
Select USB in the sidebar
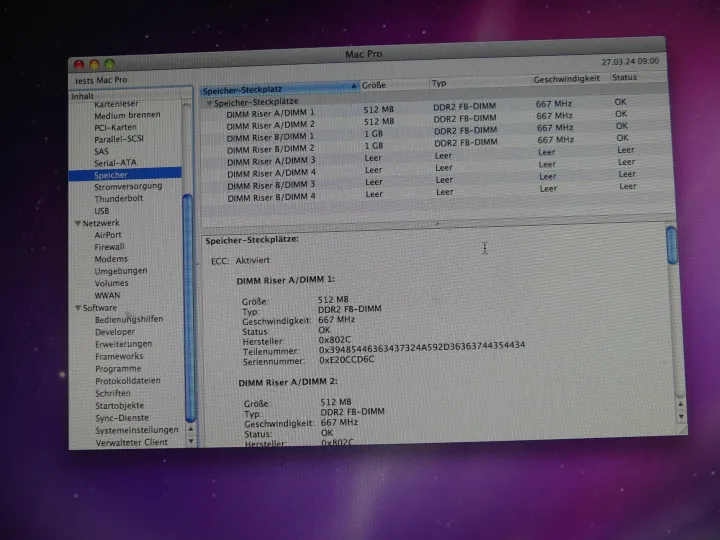pyautogui.click(x=102, y=211)
